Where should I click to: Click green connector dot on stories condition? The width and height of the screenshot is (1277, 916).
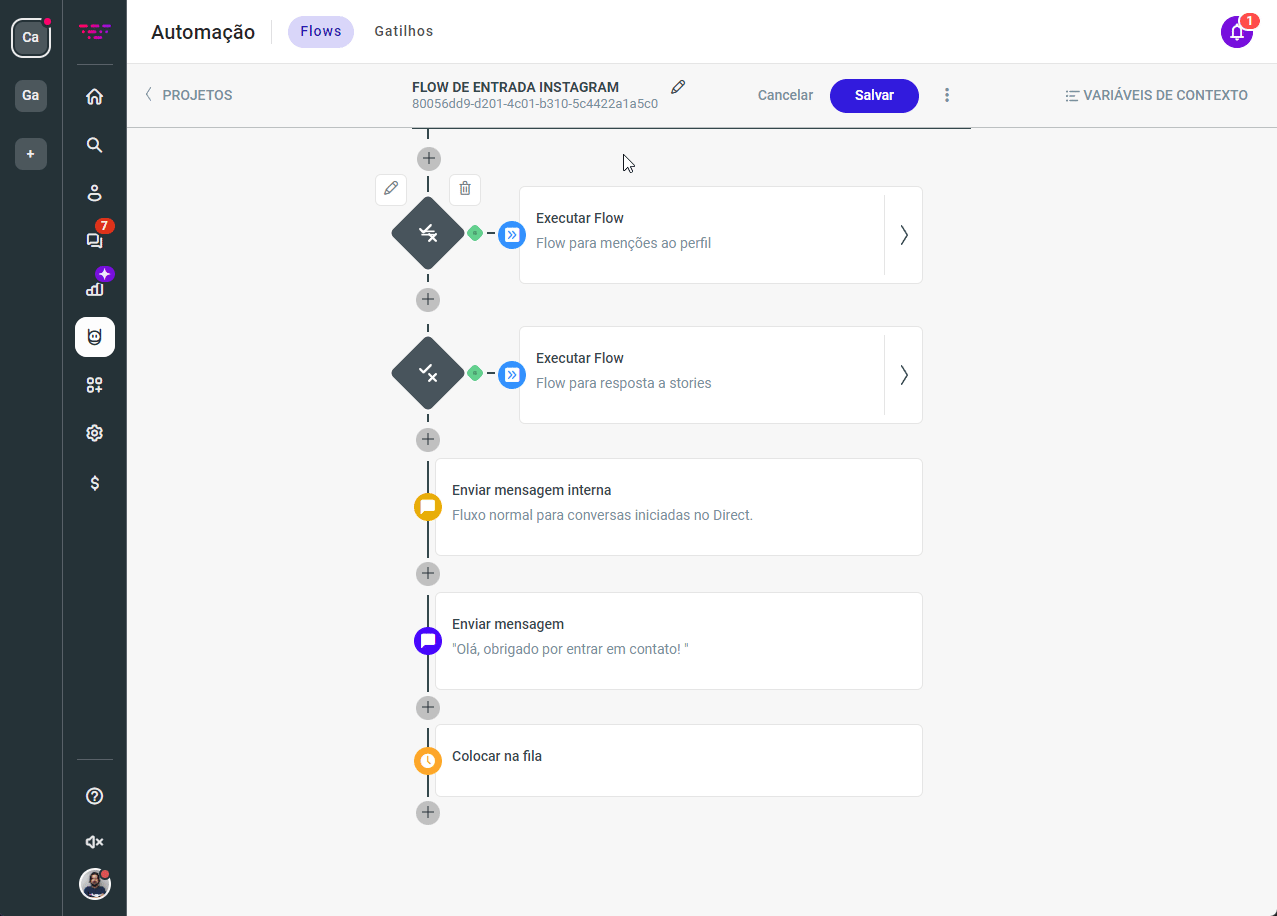point(475,373)
